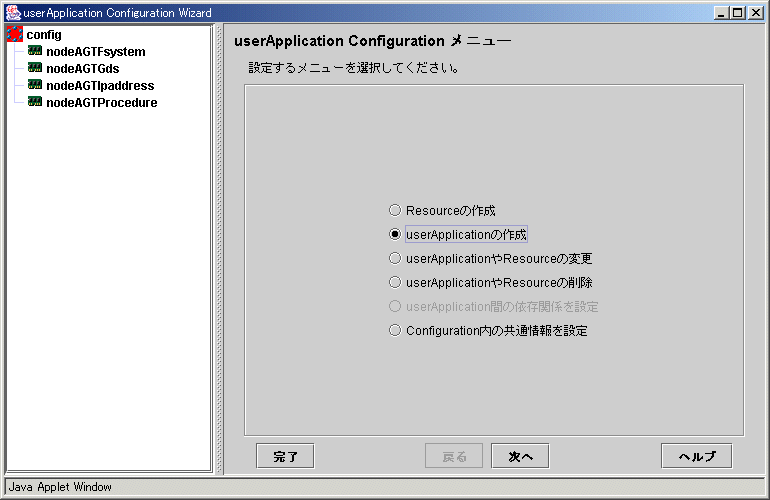This screenshot has width=770, height=500.
Task: Select the config tree label
Action: click(x=44, y=35)
